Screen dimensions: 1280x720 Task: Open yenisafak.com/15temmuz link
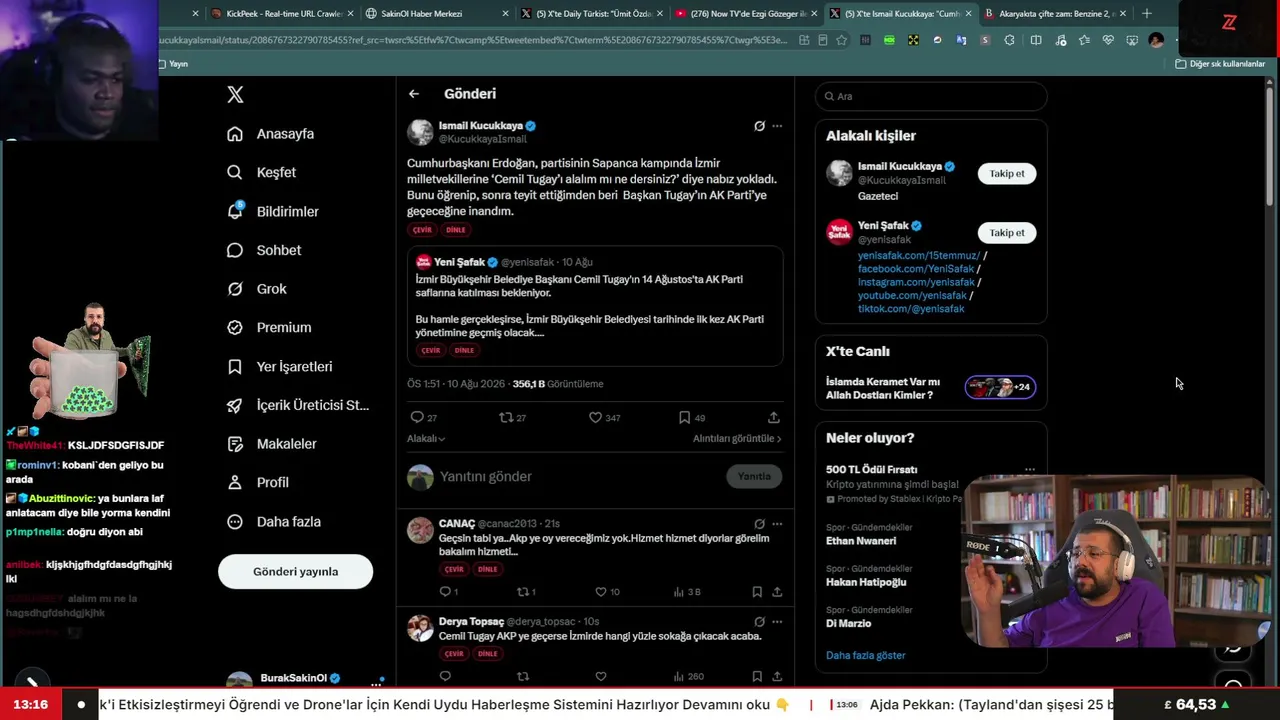(918, 256)
